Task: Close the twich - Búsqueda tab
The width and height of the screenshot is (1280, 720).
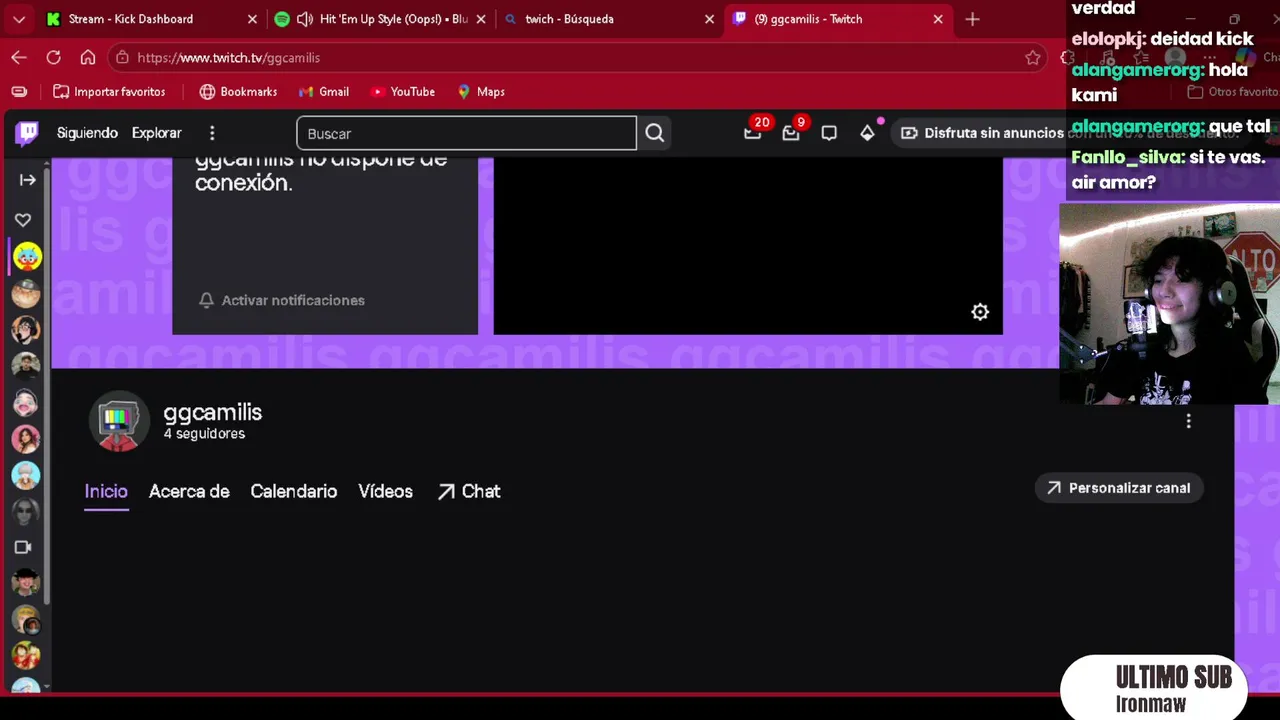Action: (x=710, y=19)
